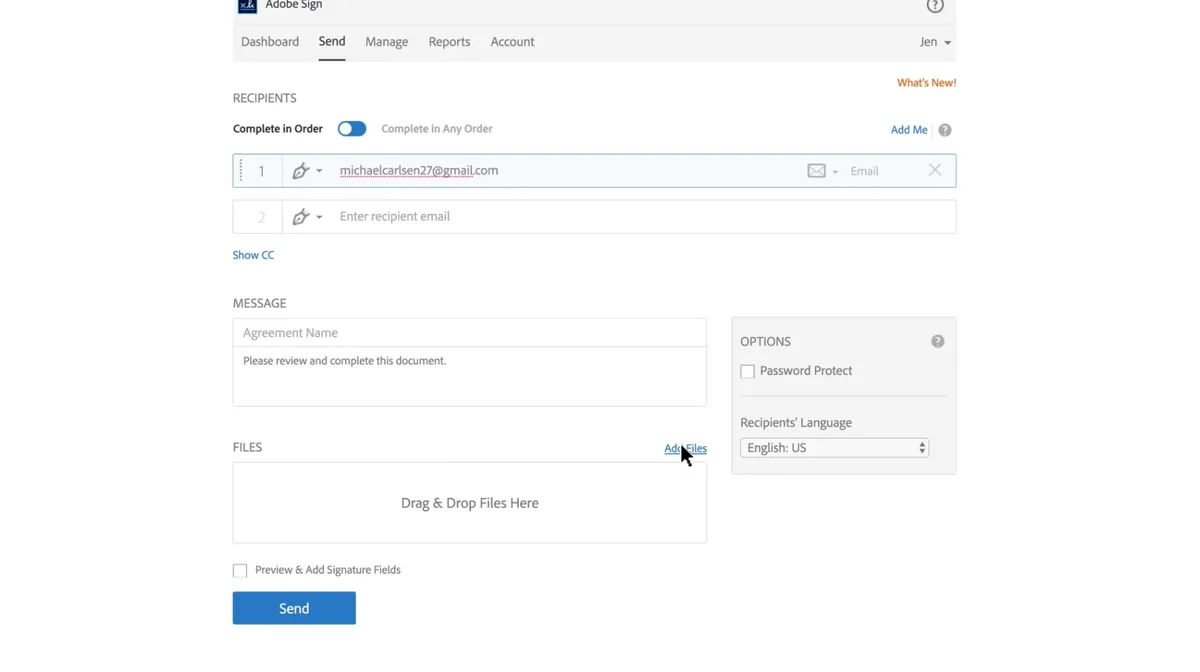Switch to the Reports tab
1200x672 pixels.
[449, 42]
